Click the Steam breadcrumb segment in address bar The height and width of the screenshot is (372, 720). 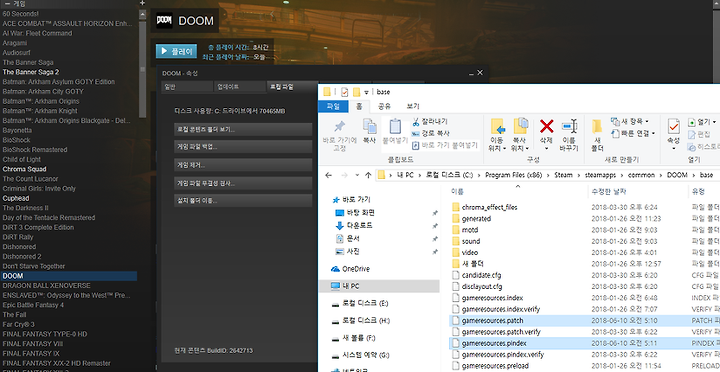click(563, 175)
